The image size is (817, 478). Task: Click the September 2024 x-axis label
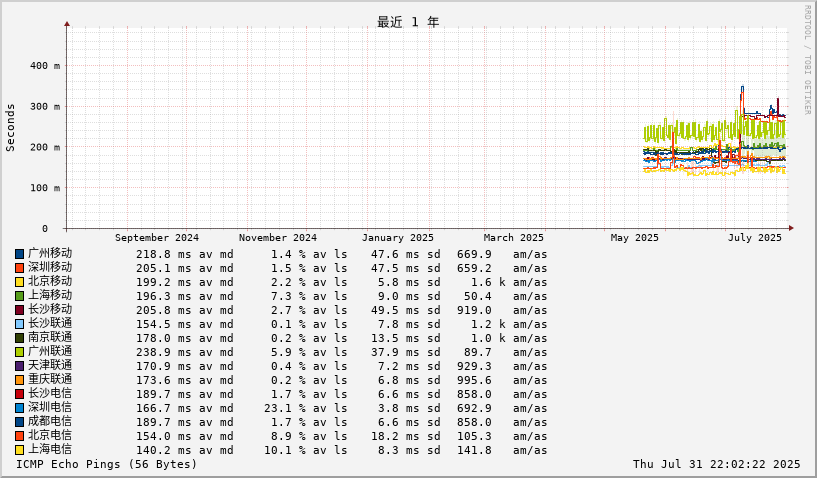coord(157,238)
